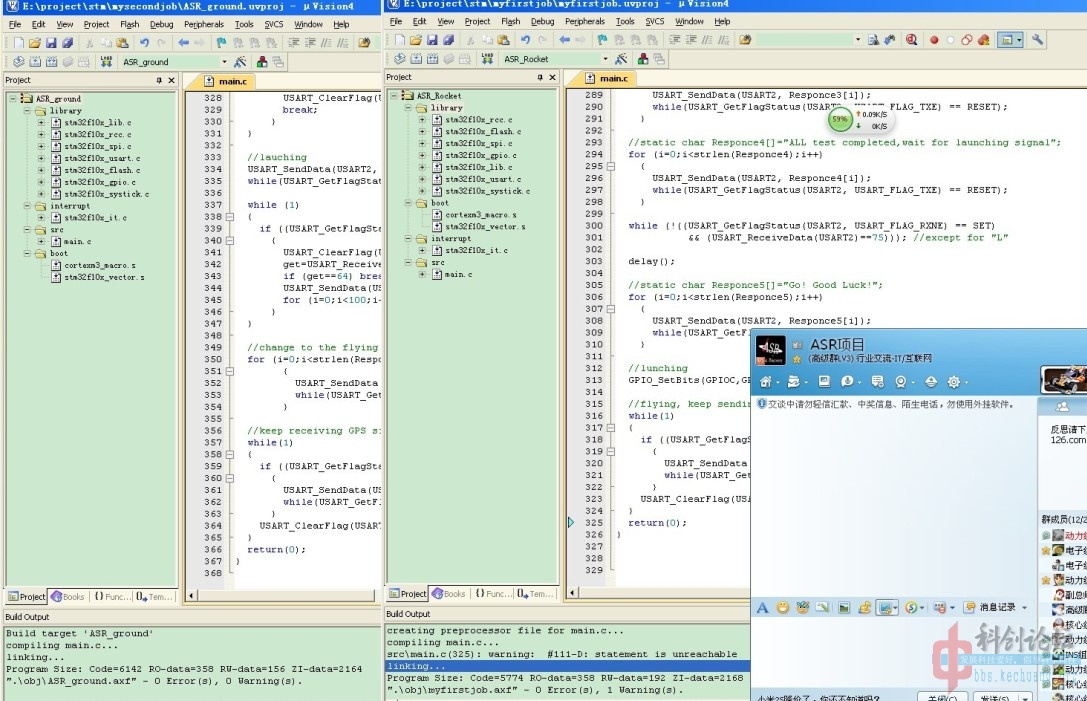The width and height of the screenshot is (1087, 701).
Task: Indent the selection in the myfirstjob window toolbar
Action: coord(674,40)
